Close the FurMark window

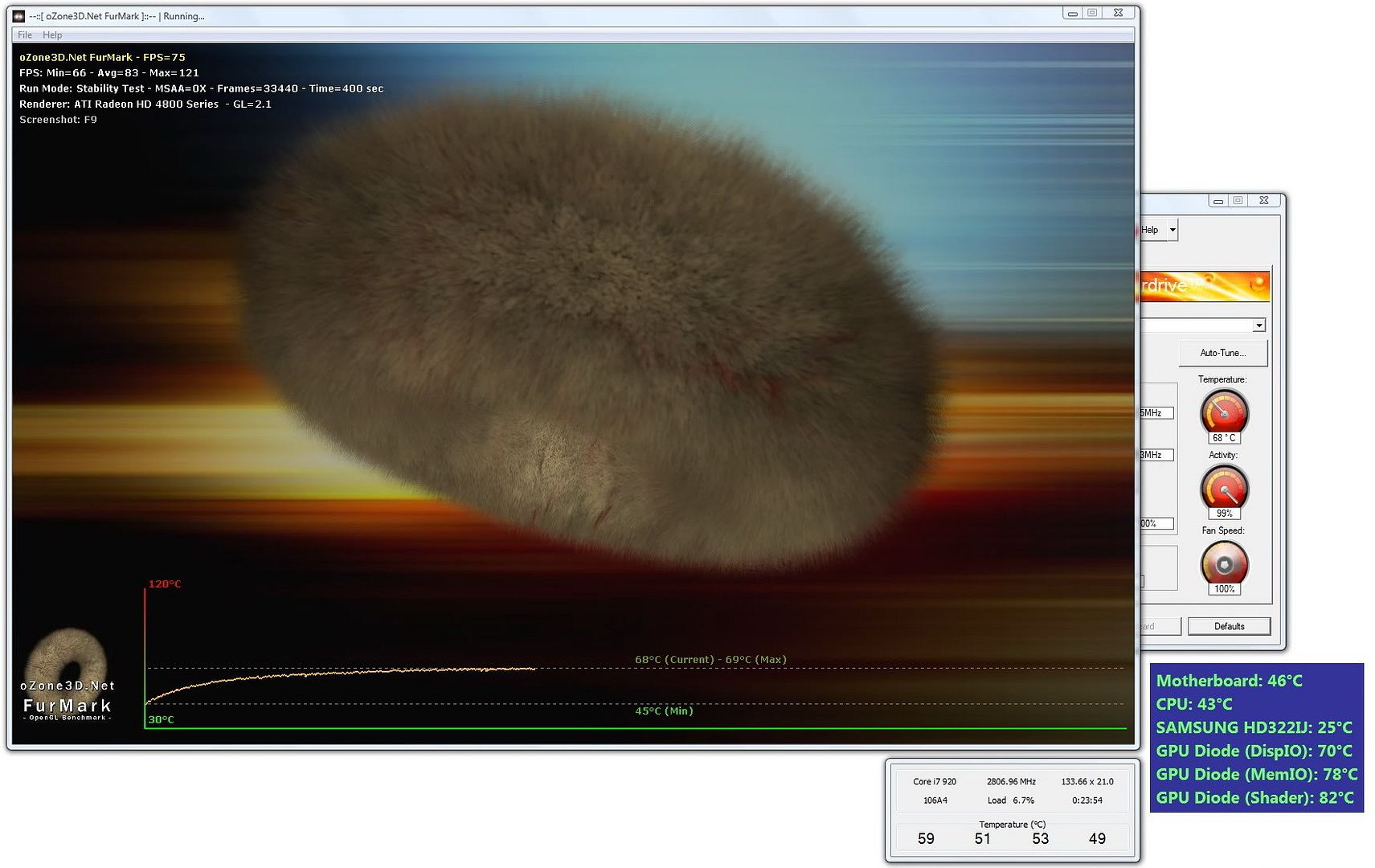(1118, 13)
